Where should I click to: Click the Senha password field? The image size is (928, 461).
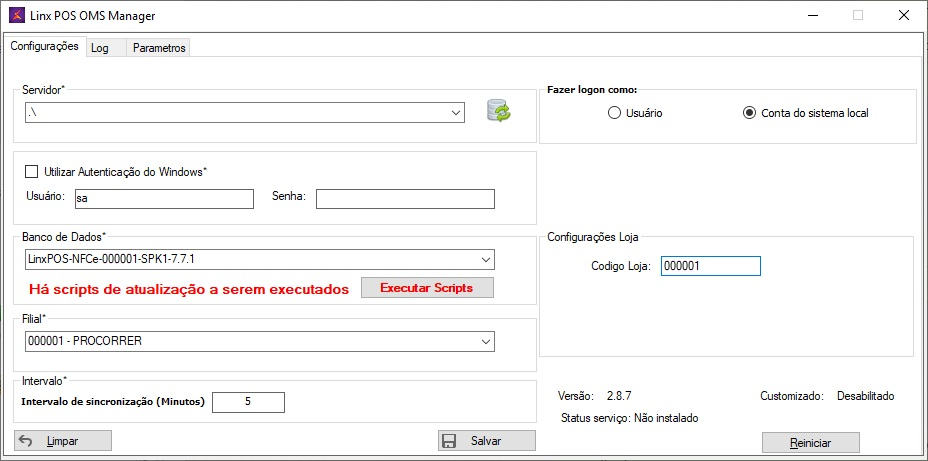pyautogui.click(x=405, y=199)
